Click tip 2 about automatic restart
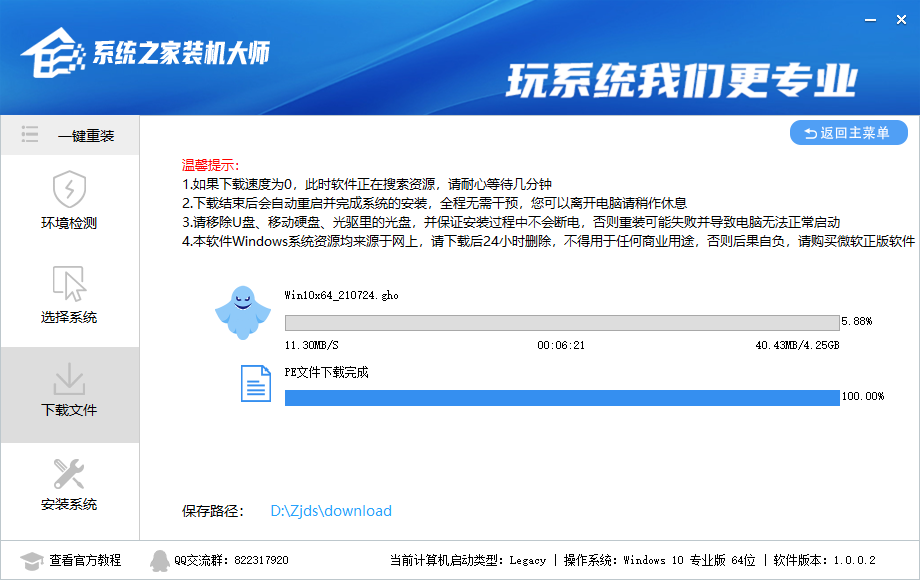The height and width of the screenshot is (580, 920). coord(434,203)
